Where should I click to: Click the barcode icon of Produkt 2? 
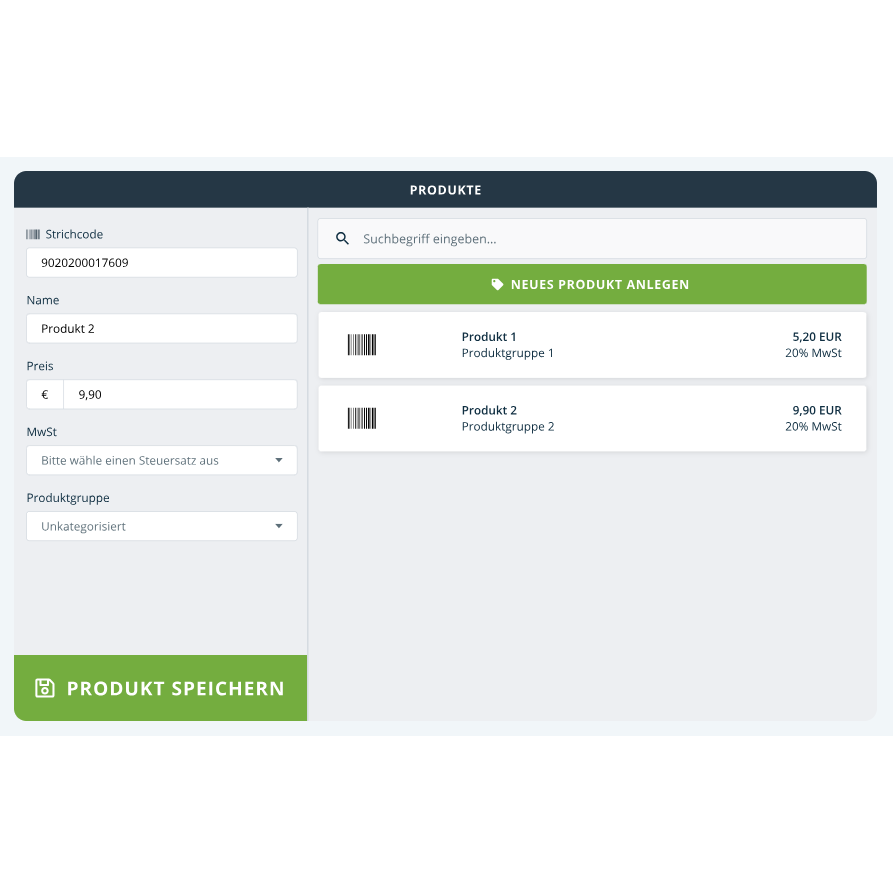coord(362,418)
